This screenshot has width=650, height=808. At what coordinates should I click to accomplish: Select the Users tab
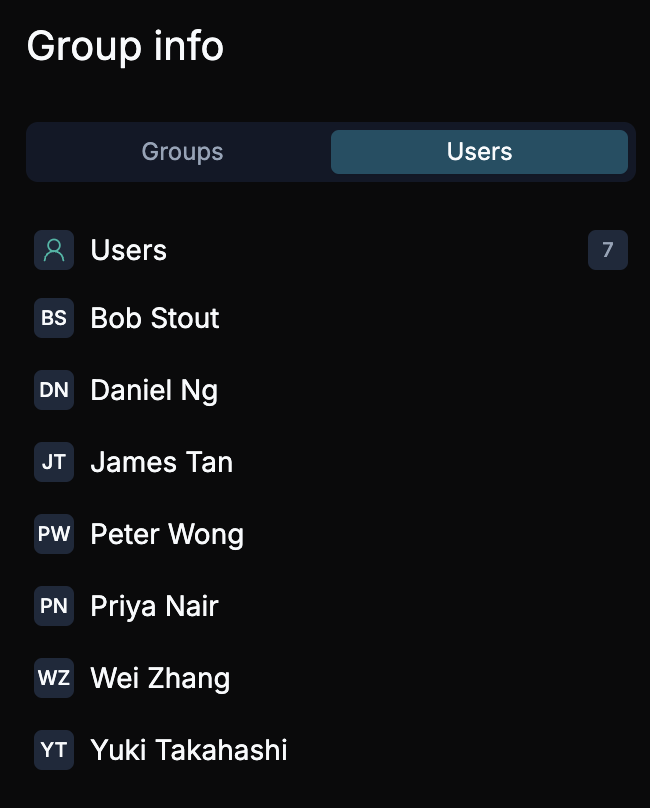479,151
